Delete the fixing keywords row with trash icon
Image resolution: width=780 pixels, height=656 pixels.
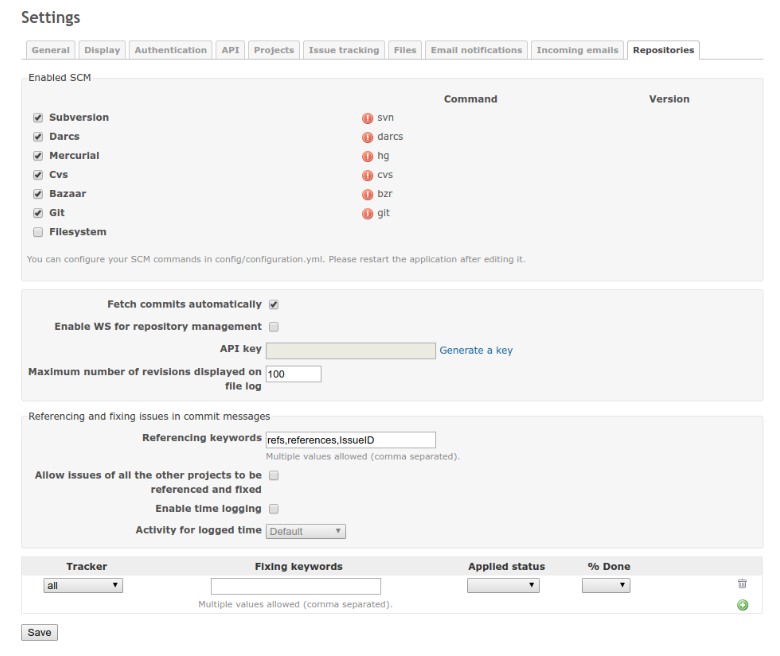[742, 584]
